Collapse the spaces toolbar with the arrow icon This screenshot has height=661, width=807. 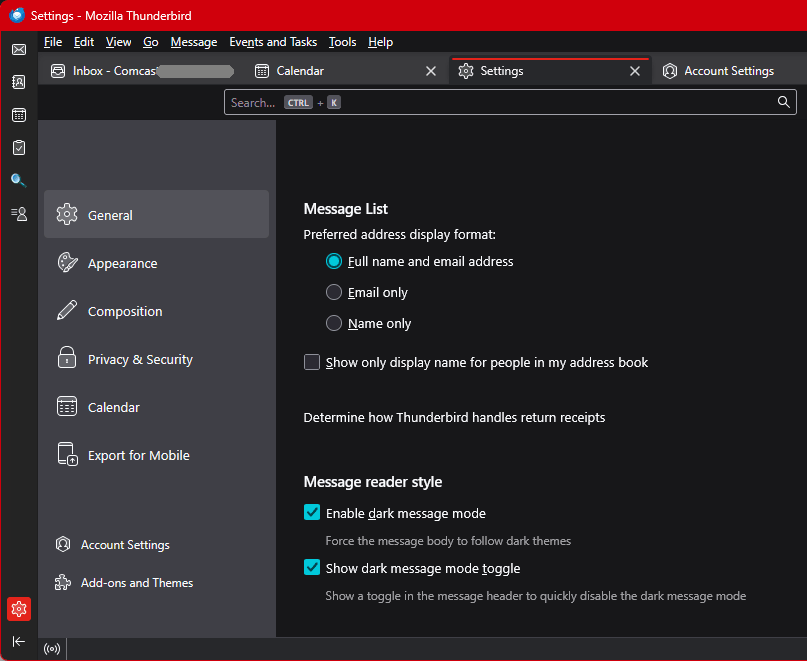click(19, 641)
